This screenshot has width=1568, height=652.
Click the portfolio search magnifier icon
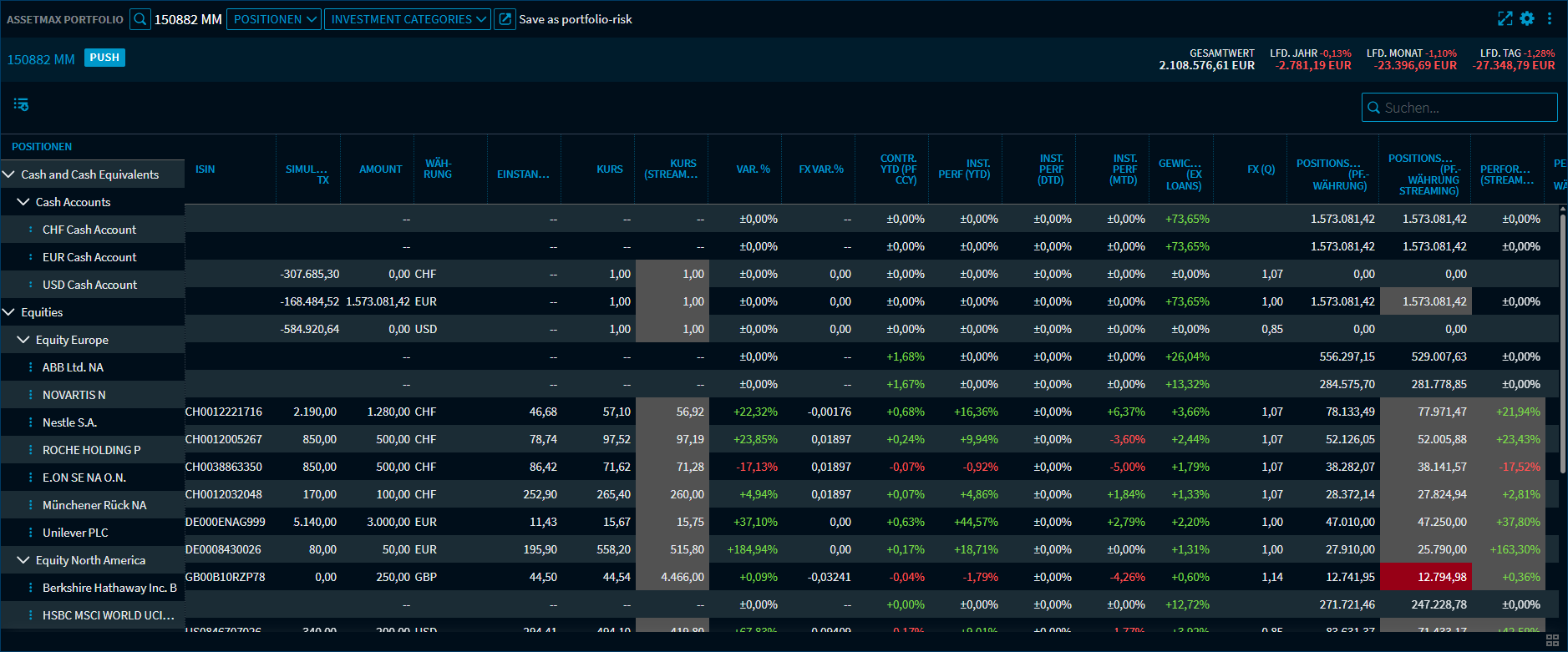[x=140, y=19]
